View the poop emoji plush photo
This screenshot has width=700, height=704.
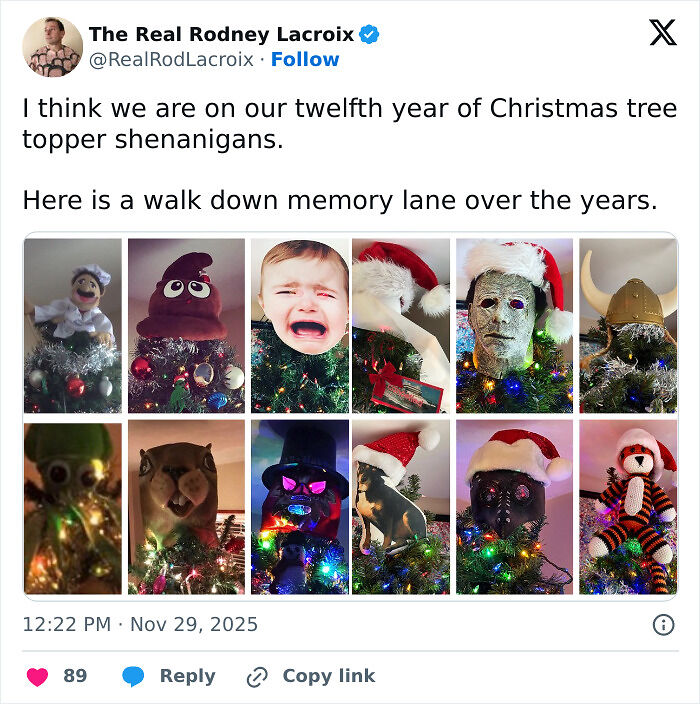186,326
